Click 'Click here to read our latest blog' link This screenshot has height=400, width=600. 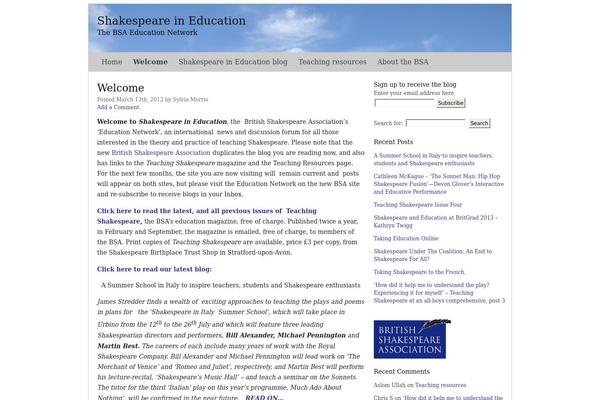pyautogui.click(x=154, y=269)
